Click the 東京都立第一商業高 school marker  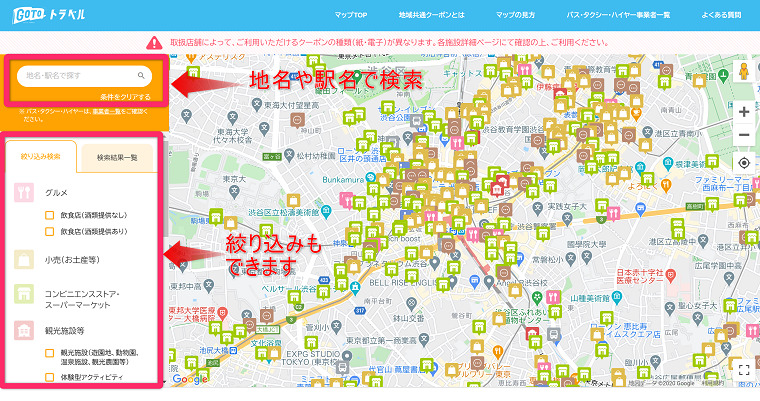[x=423, y=339]
